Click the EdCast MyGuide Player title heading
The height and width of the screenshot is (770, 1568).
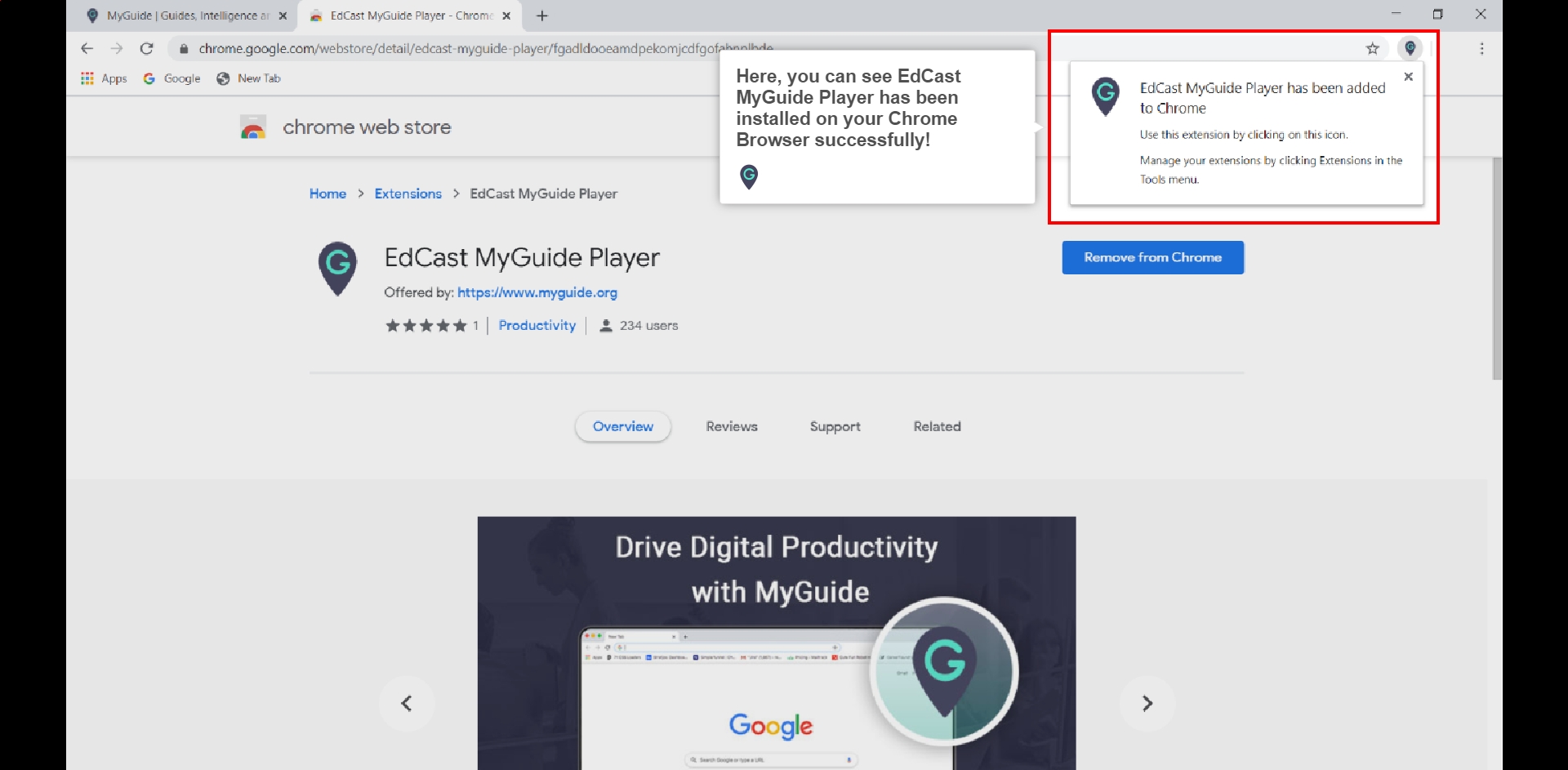point(522,258)
